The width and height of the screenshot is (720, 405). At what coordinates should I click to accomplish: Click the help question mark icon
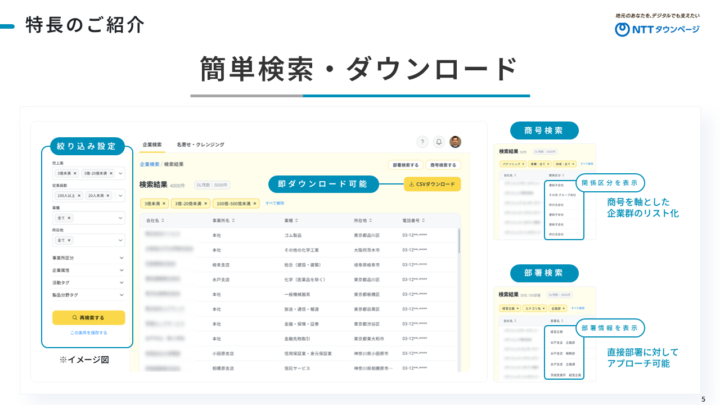[422, 142]
